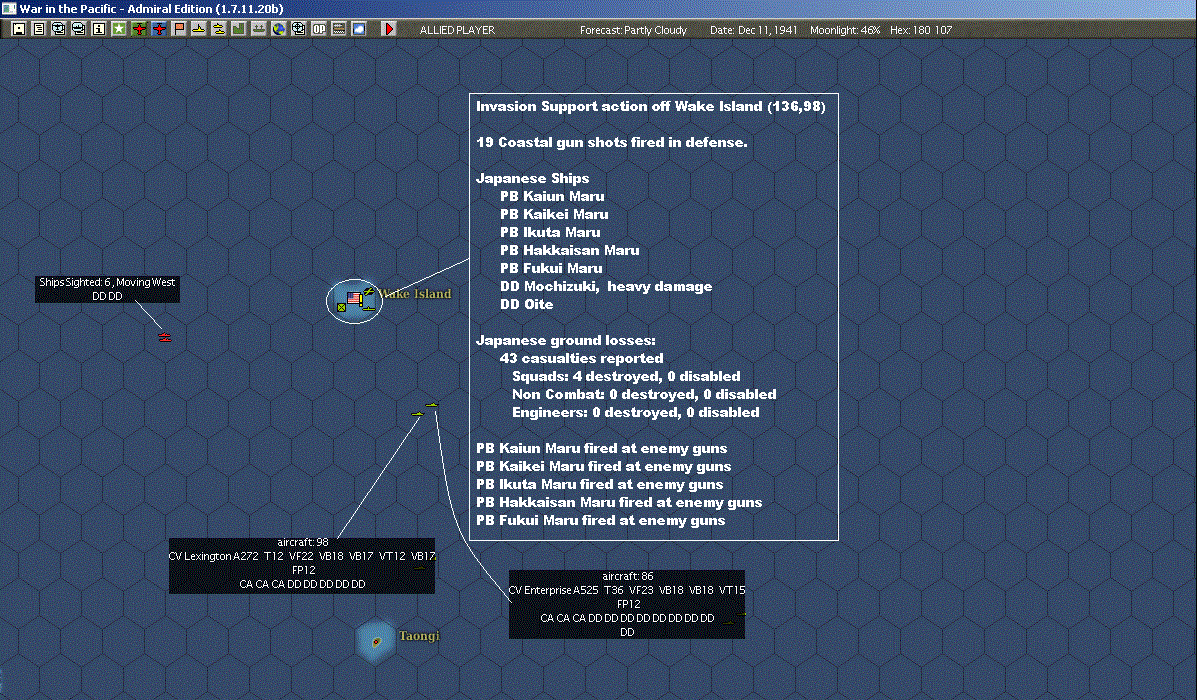Click the 'Invasion Support action off Wake Island' heading
1197x700 pixels.
pos(650,106)
